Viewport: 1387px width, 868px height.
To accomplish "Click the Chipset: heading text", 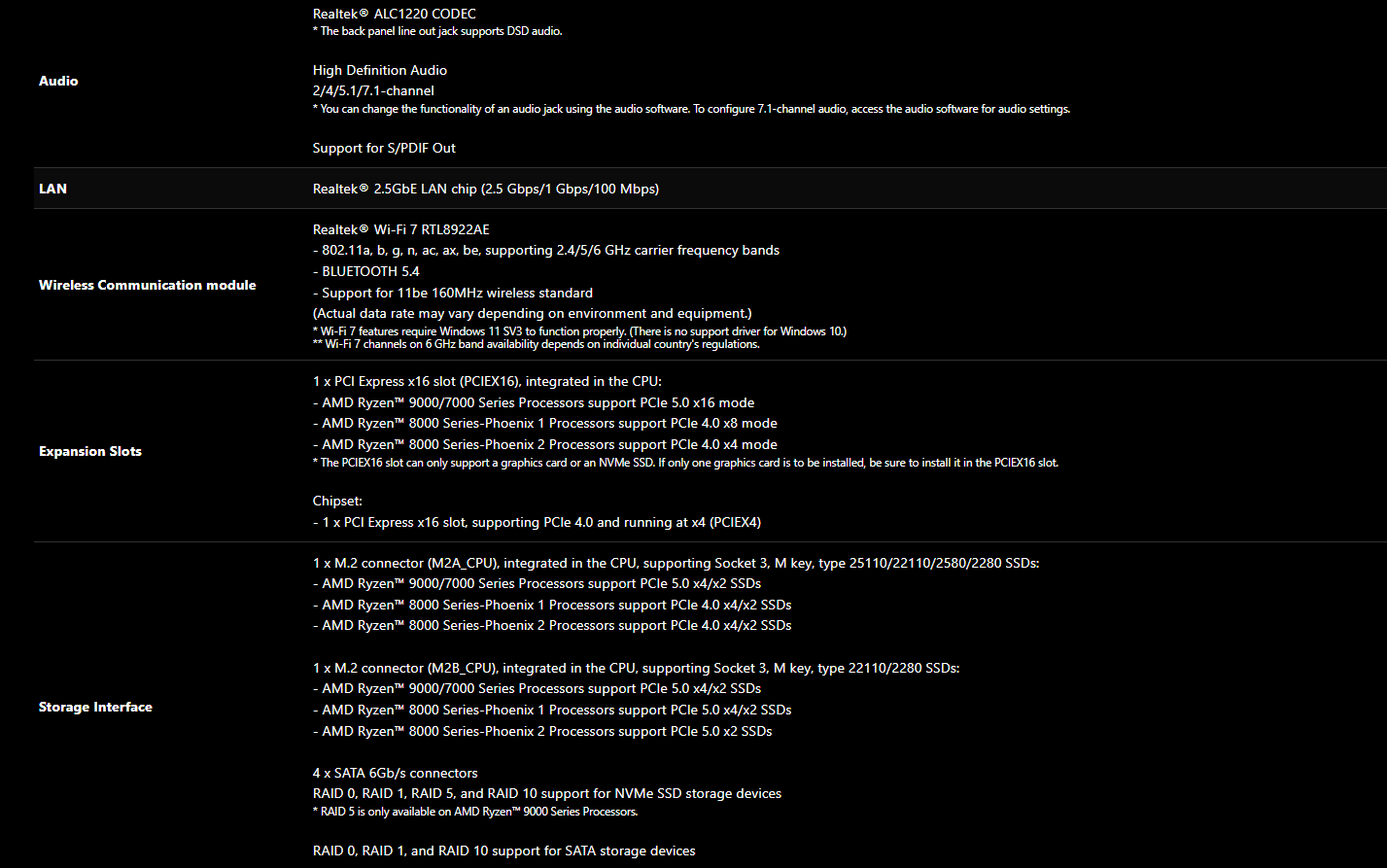I will click(x=337, y=501).
